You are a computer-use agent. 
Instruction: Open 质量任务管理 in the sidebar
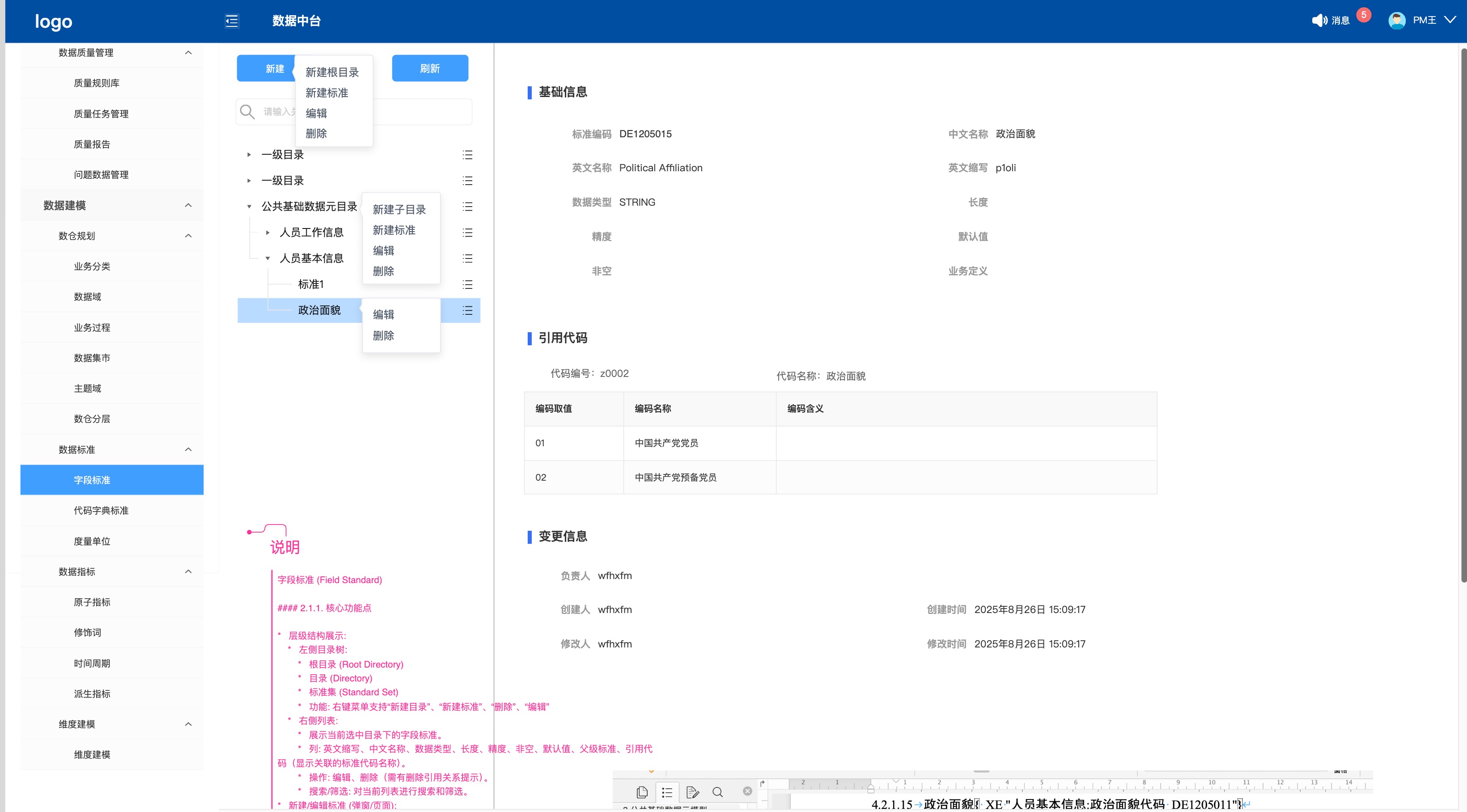[x=112, y=114]
